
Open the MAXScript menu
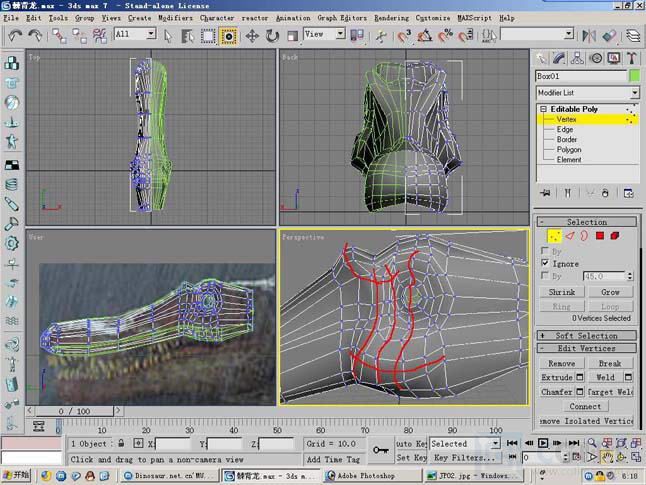(475, 18)
